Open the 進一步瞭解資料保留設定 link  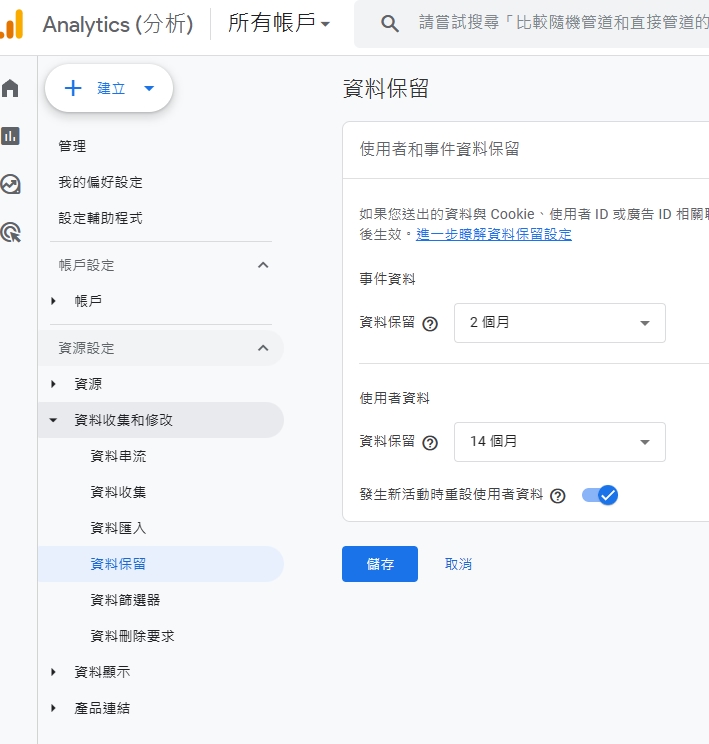click(x=494, y=235)
